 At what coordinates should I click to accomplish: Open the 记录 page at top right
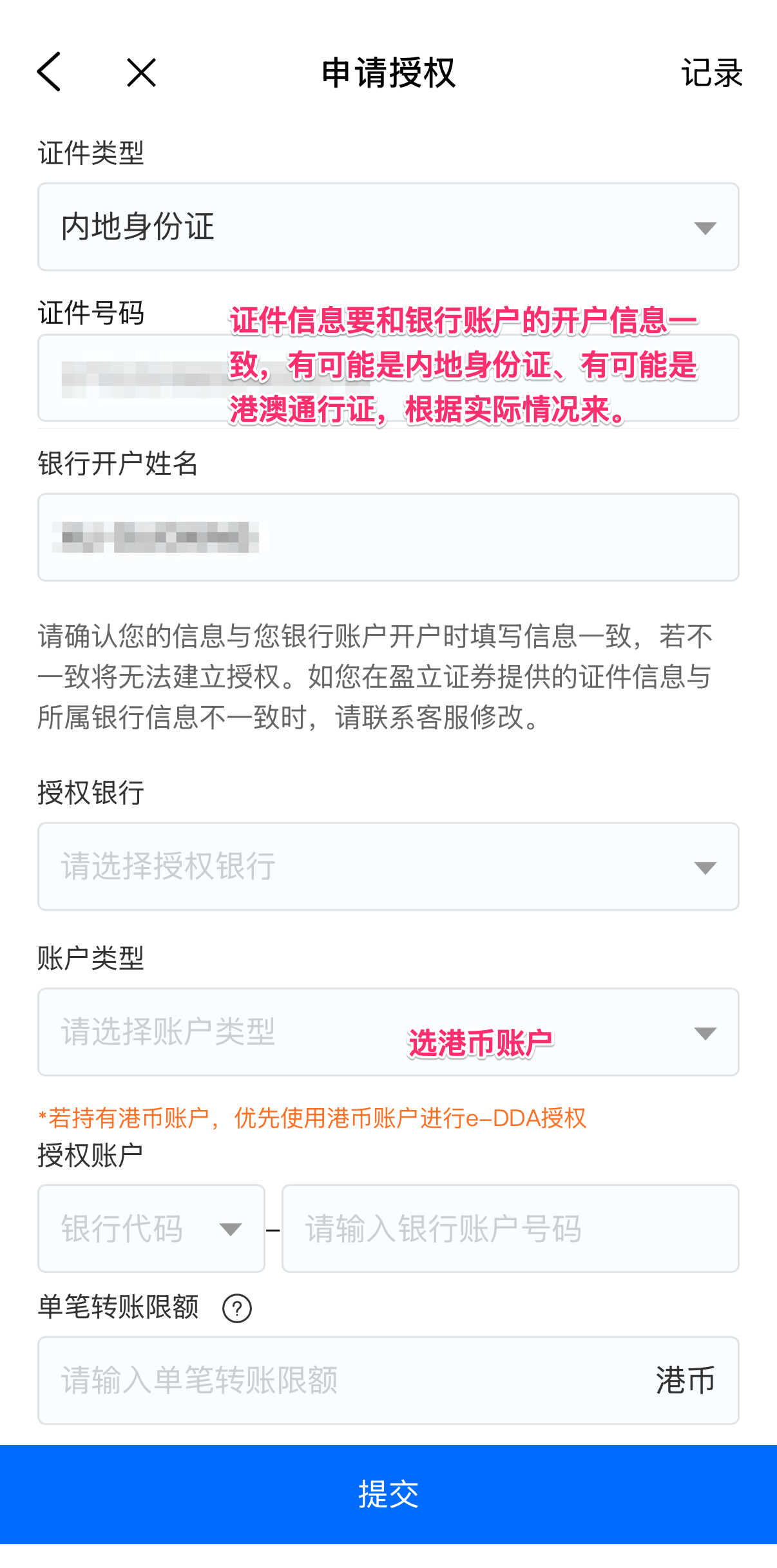[713, 72]
